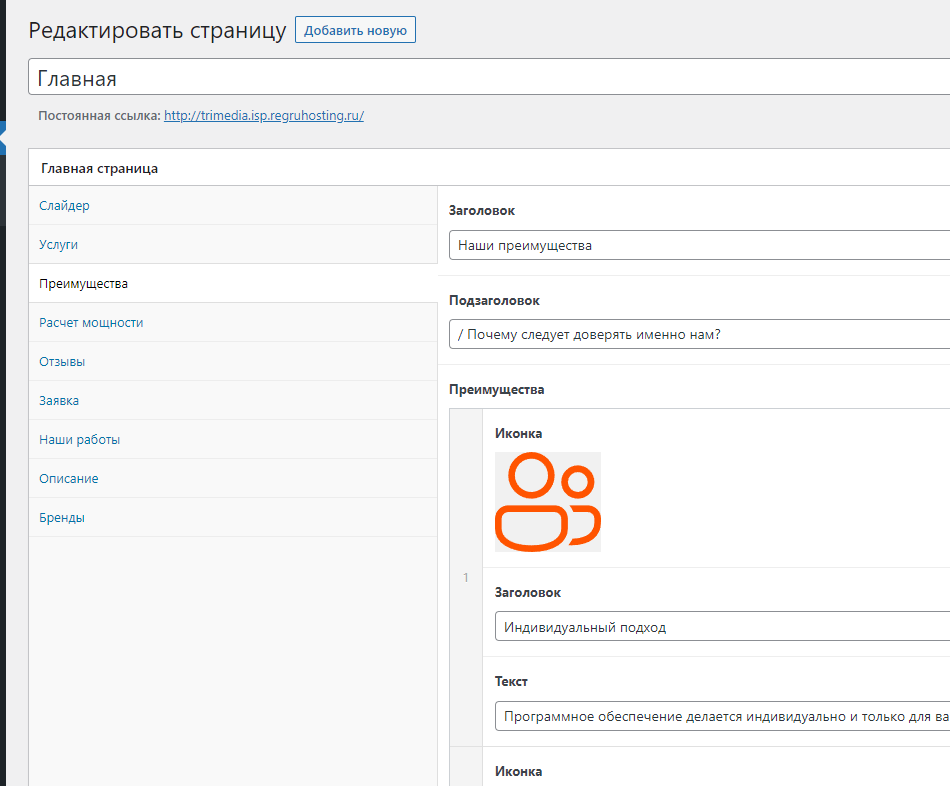Image resolution: width=950 pixels, height=786 pixels.
Task: Open the permalink trimedia.isp.regruhosting.ru
Action: 264,116
